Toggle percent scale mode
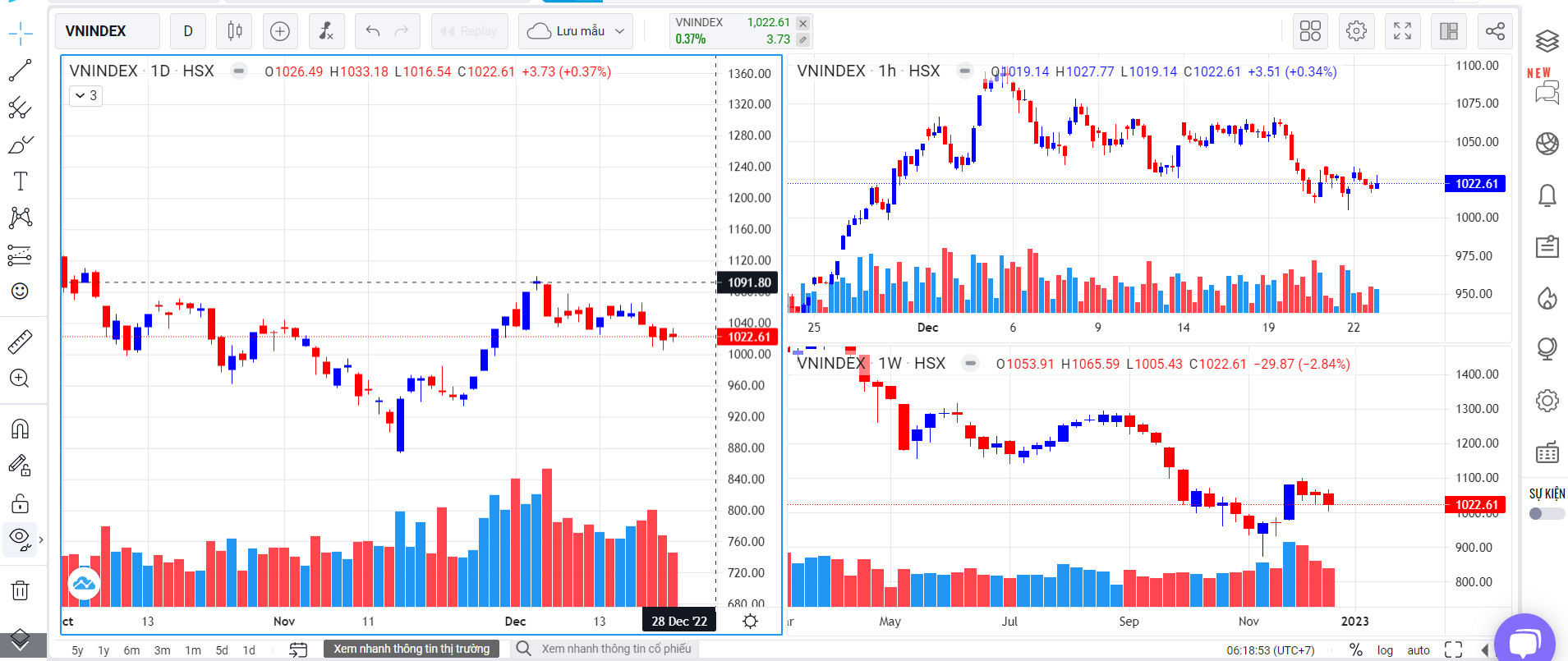1568x661 pixels. (x=1356, y=650)
